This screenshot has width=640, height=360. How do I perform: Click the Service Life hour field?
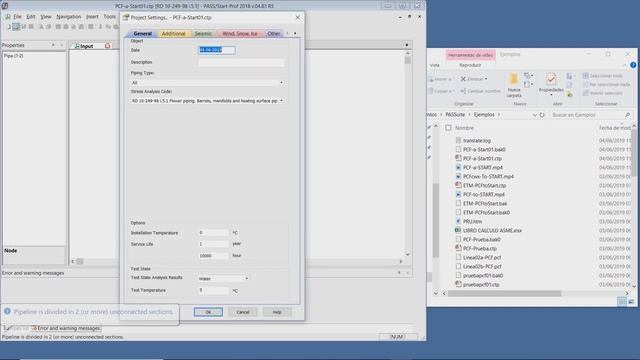click(213, 256)
